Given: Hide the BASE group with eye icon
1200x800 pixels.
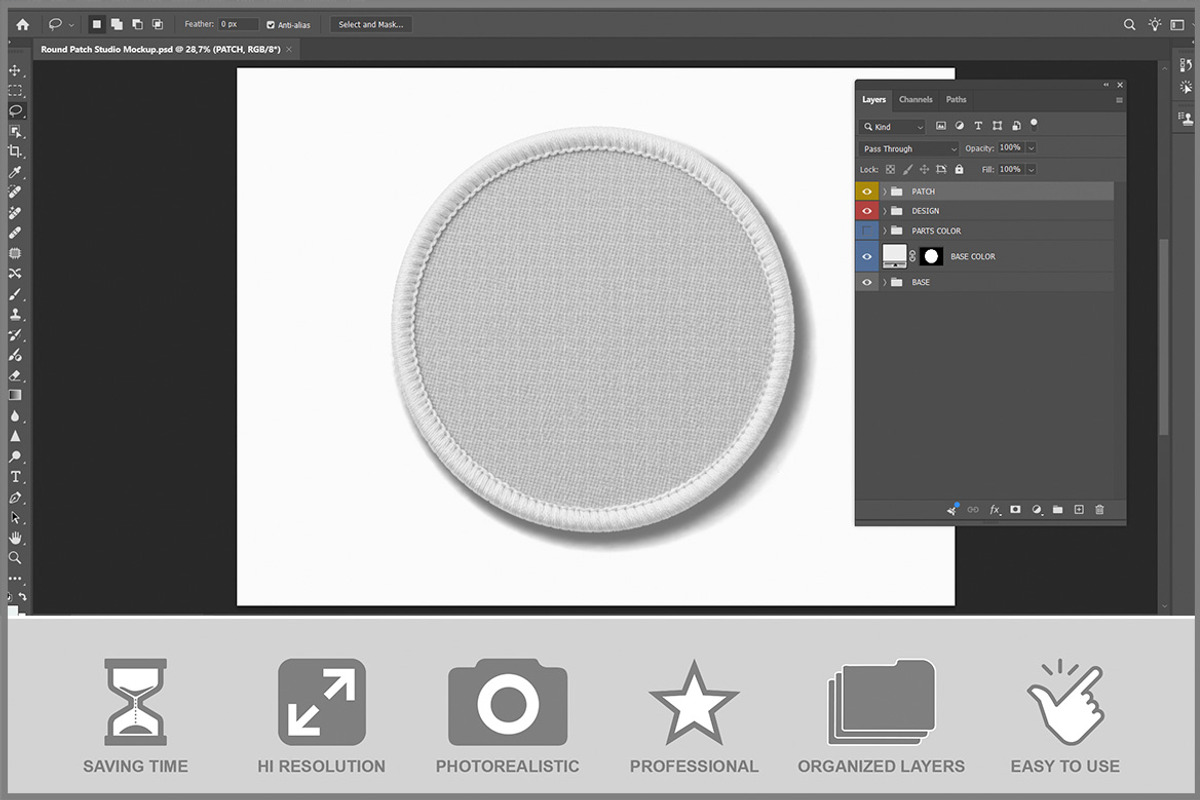Looking at the screenshot, I should point(867,282).
